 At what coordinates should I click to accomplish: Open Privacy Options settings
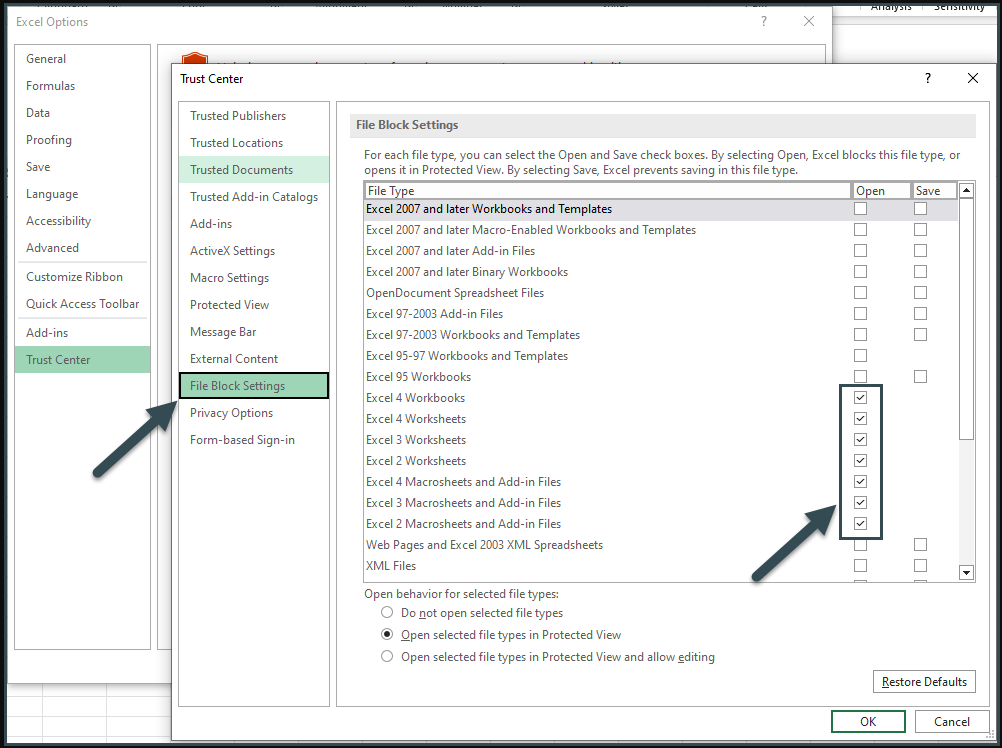(231, 412)
